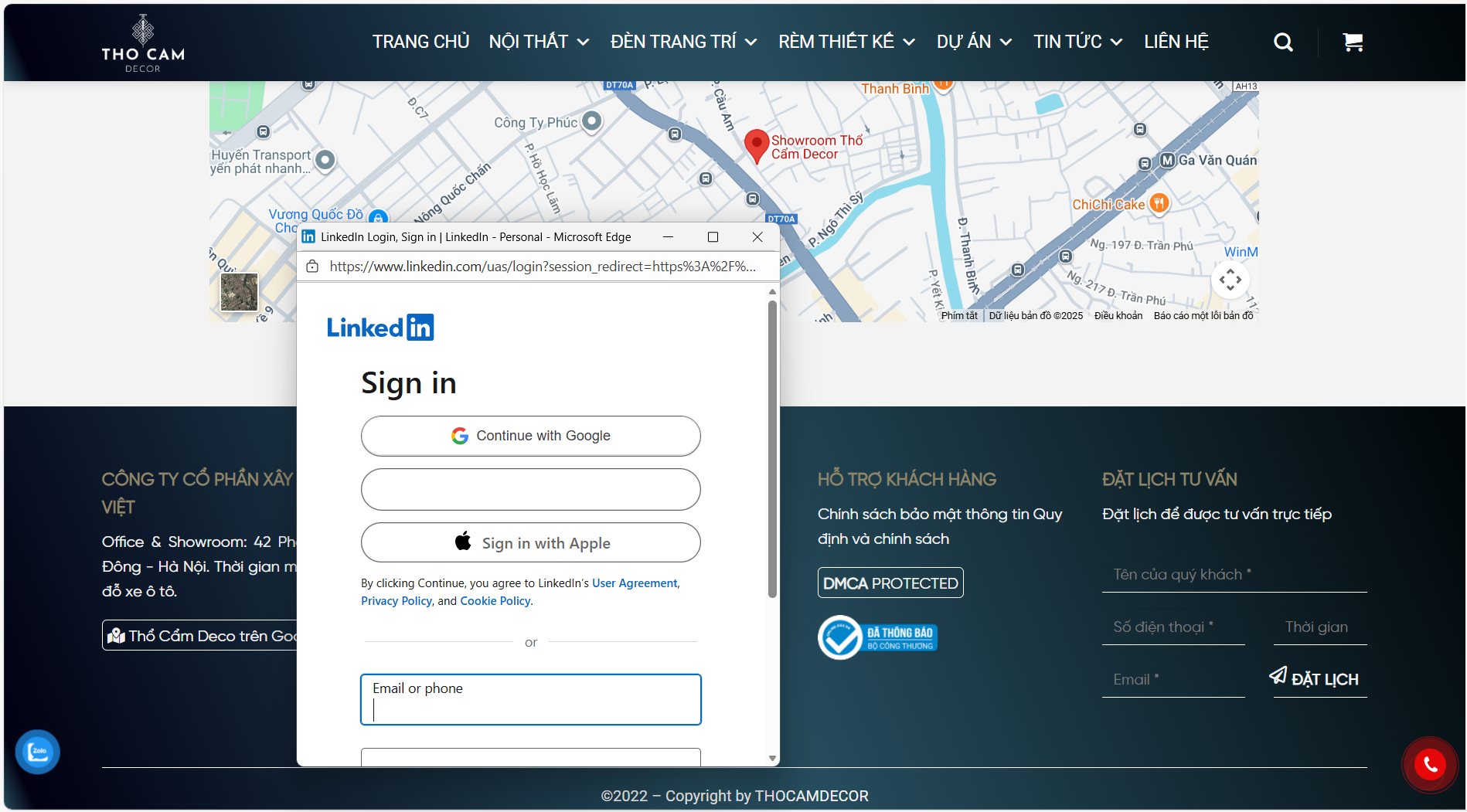The width and height of the screenshot is (1467, 812).
Task: Switch map to satellite view thumbnail
Action: 239,292
